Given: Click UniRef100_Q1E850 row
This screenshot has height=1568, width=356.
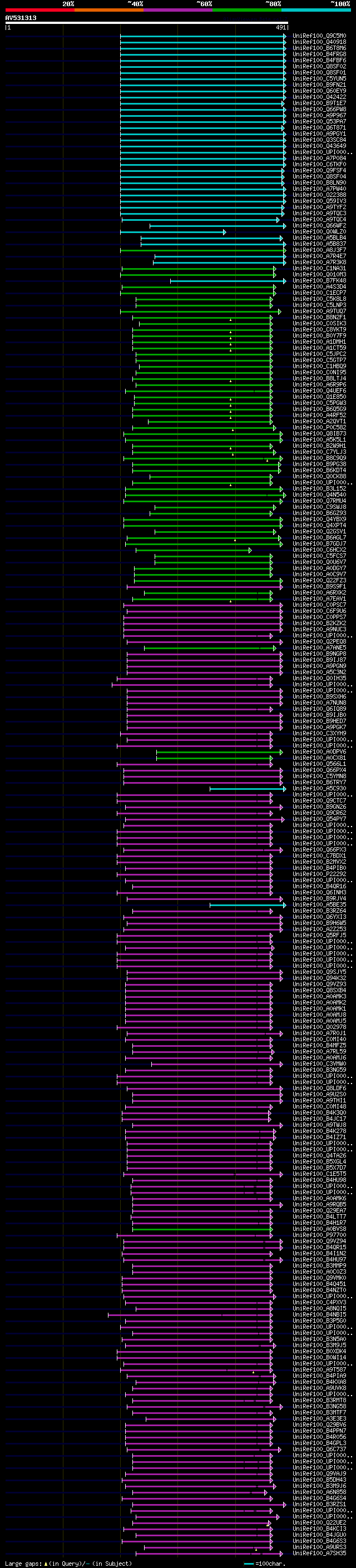Looking at the screenshot, I should click(319, 397).
